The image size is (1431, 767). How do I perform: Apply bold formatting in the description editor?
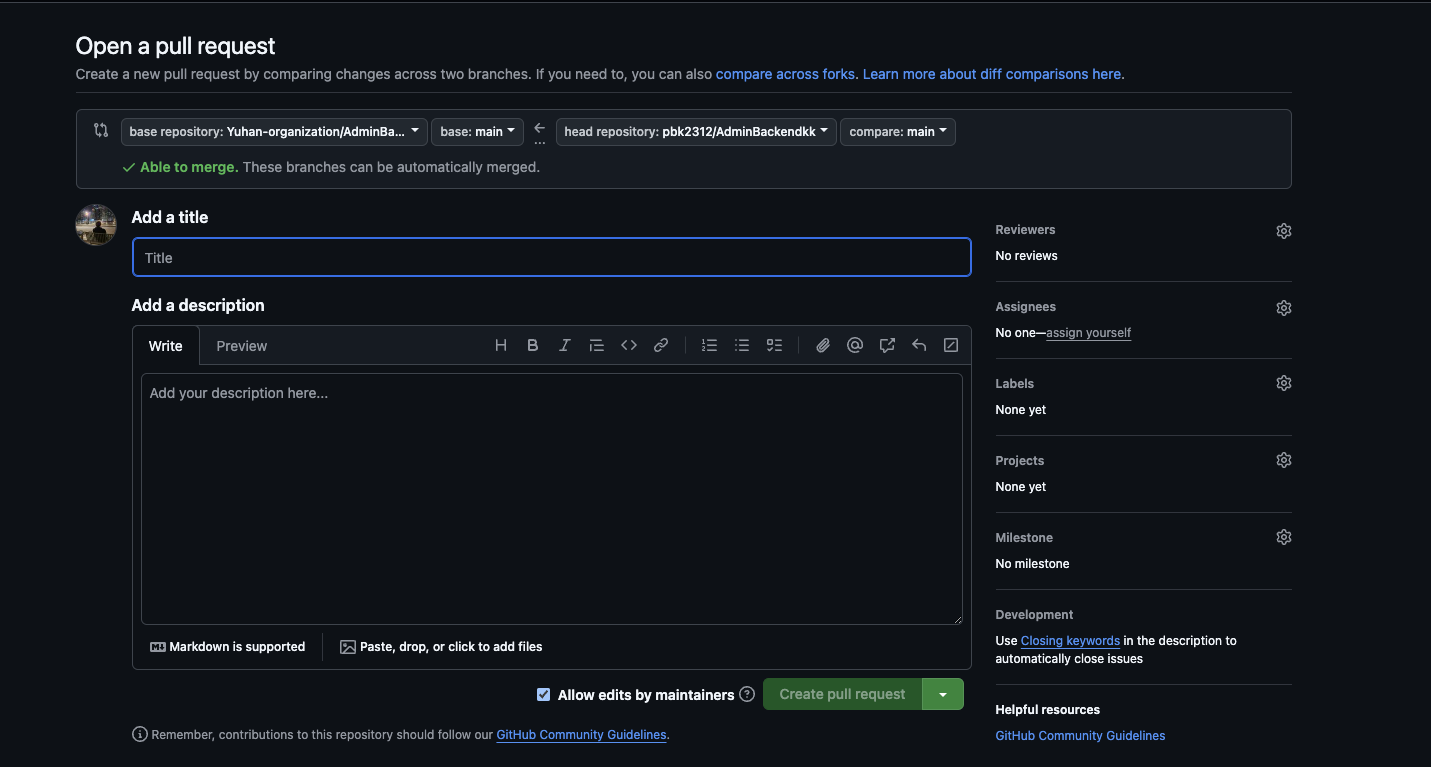(x=533, y=345)
